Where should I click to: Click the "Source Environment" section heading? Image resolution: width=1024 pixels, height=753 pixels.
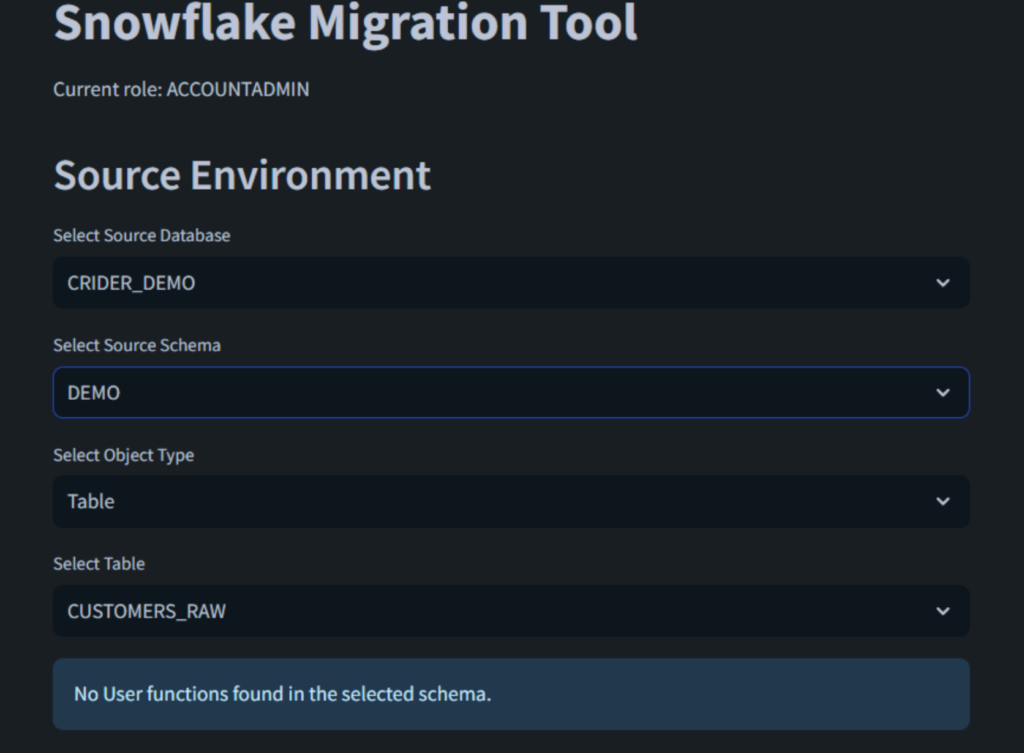[x=242, y=175]
